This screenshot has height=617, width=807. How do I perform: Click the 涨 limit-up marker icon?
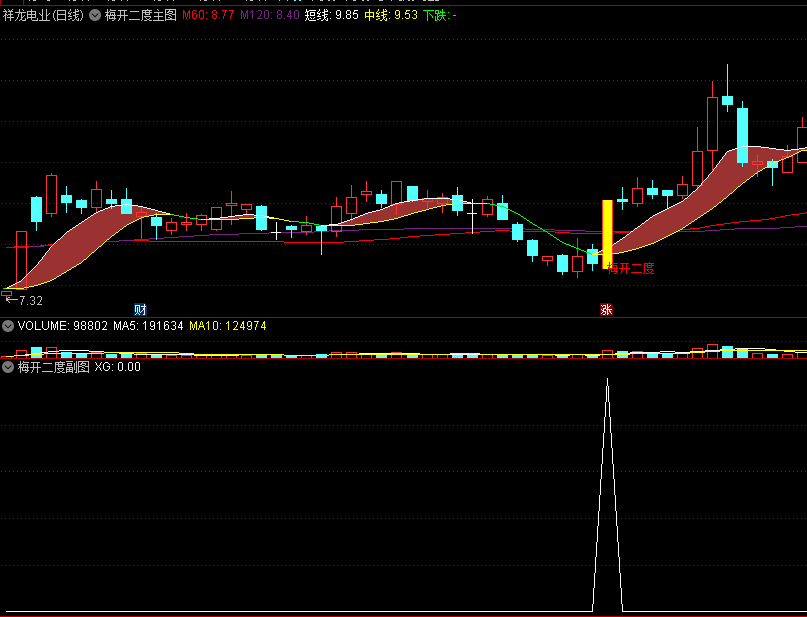(x=606, y=309)
